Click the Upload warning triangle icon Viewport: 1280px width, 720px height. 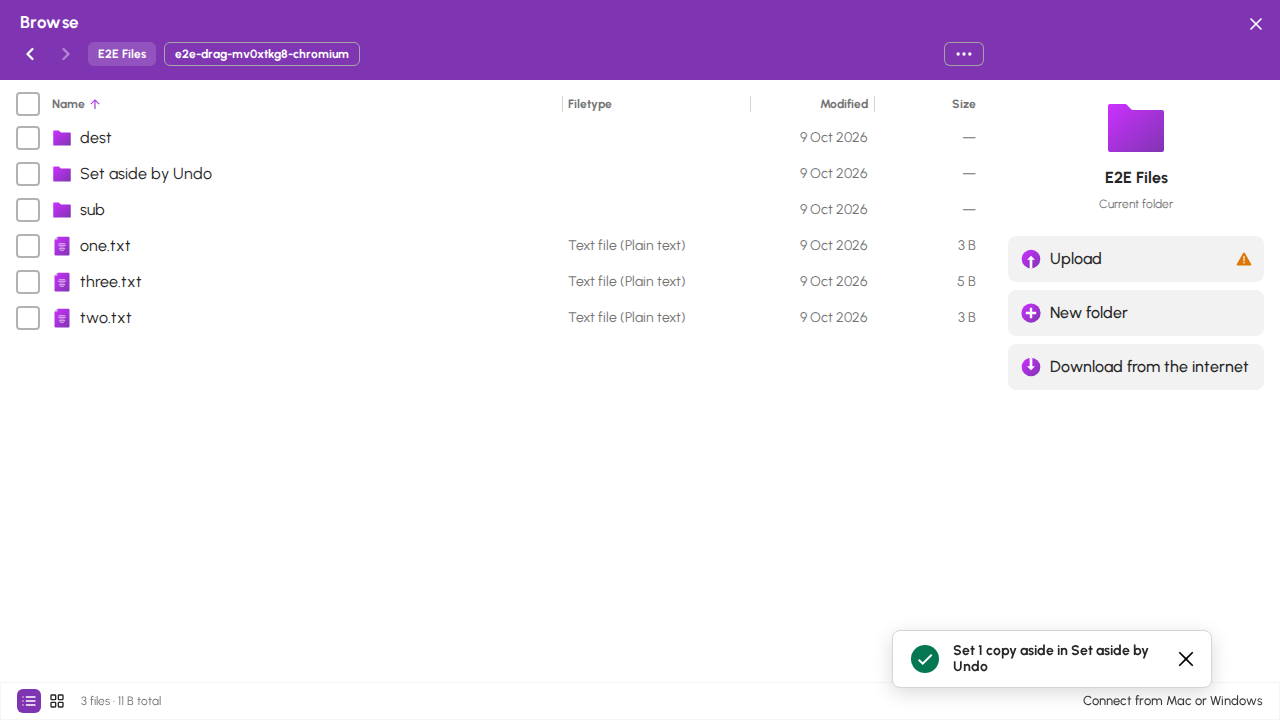click(1244, 259)
